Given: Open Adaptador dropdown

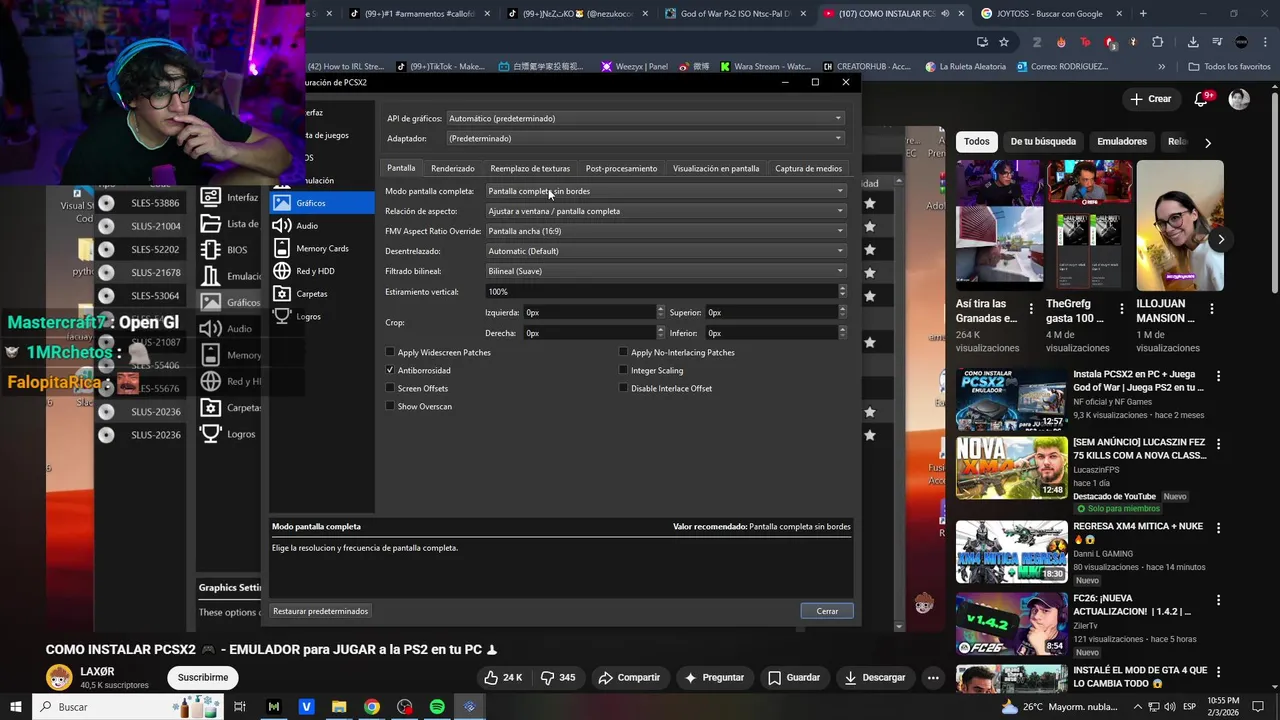Looking at the screenshot, I should (x=645, y=138).
